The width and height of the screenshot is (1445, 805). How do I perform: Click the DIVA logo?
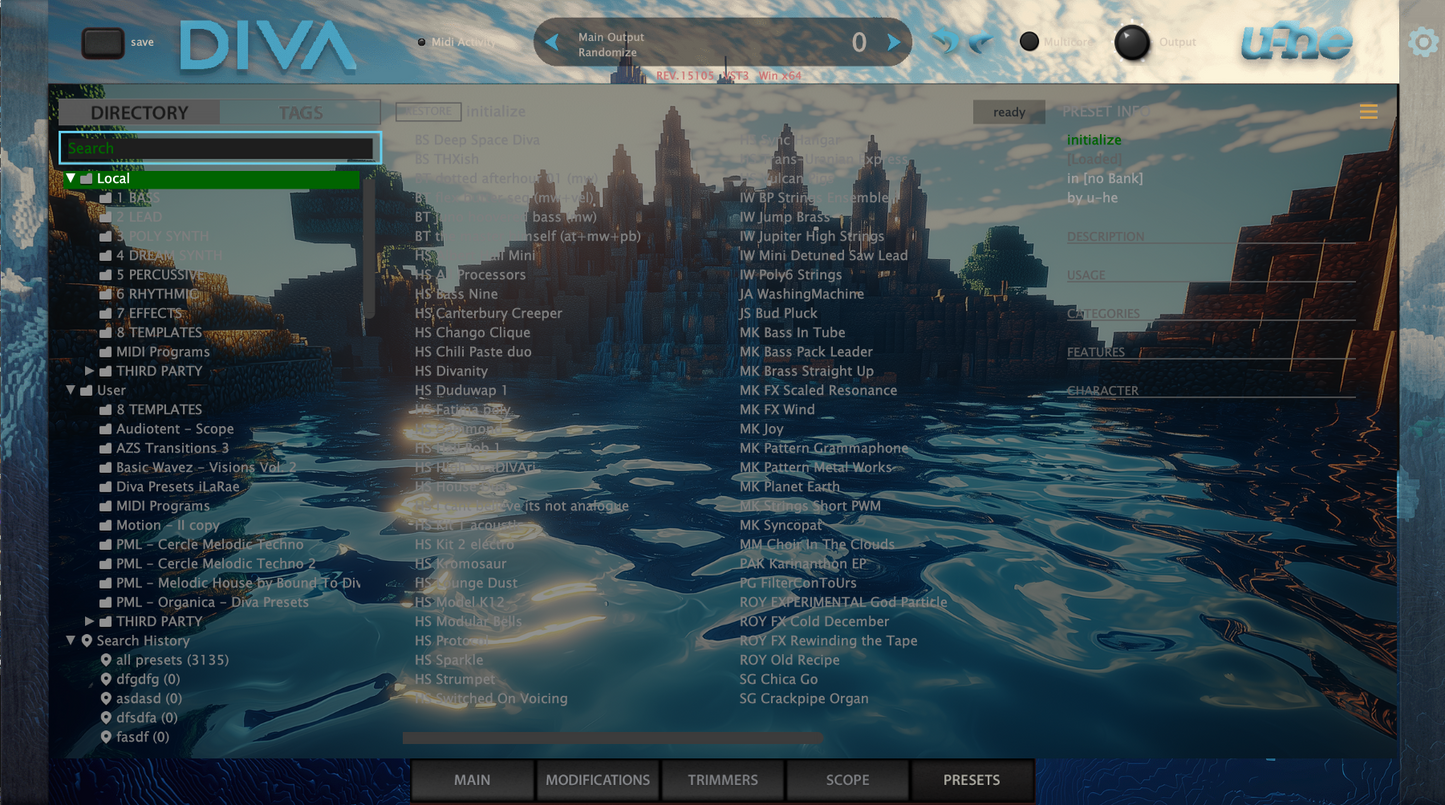click(268, 46)
